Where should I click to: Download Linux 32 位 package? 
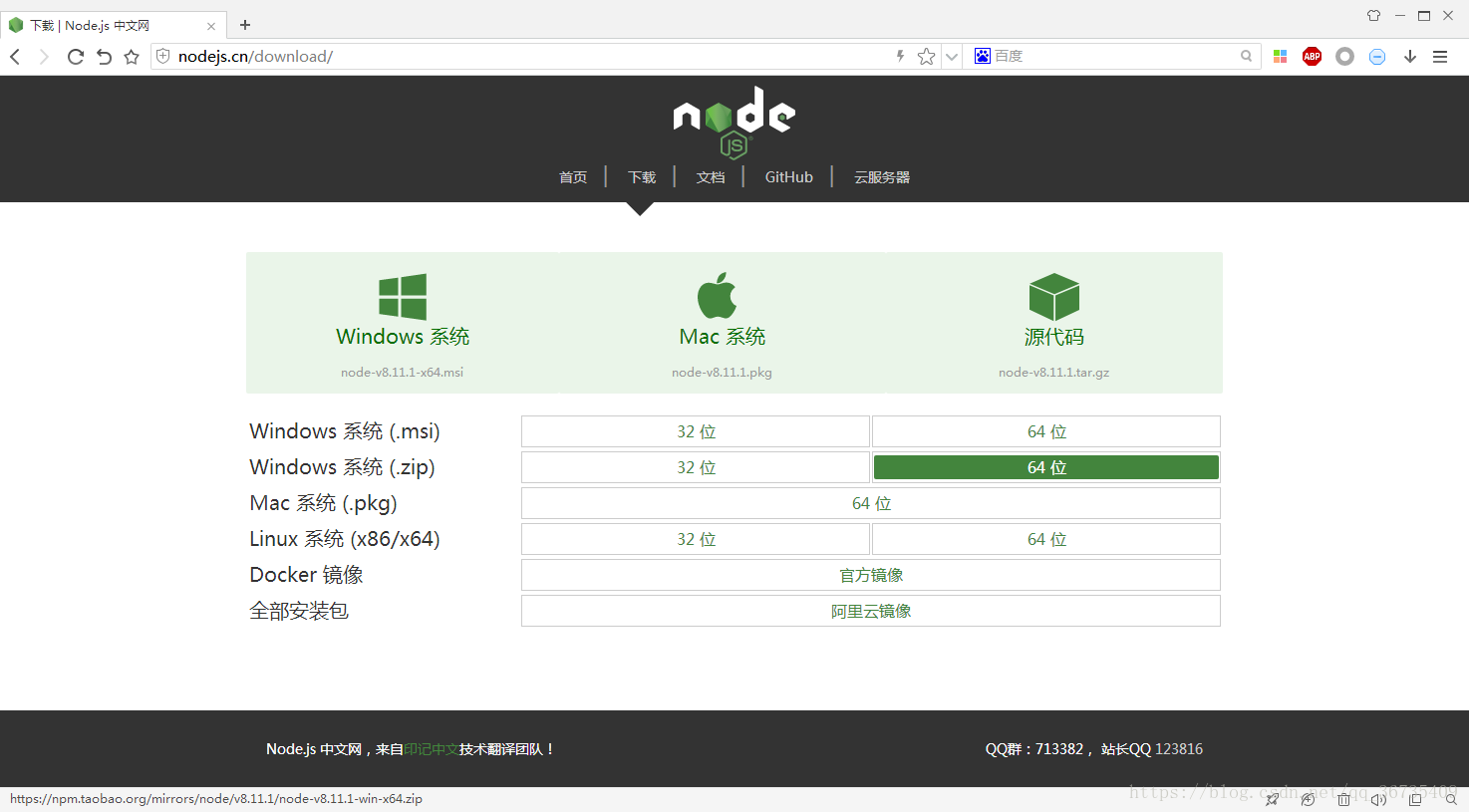(696, 539)
